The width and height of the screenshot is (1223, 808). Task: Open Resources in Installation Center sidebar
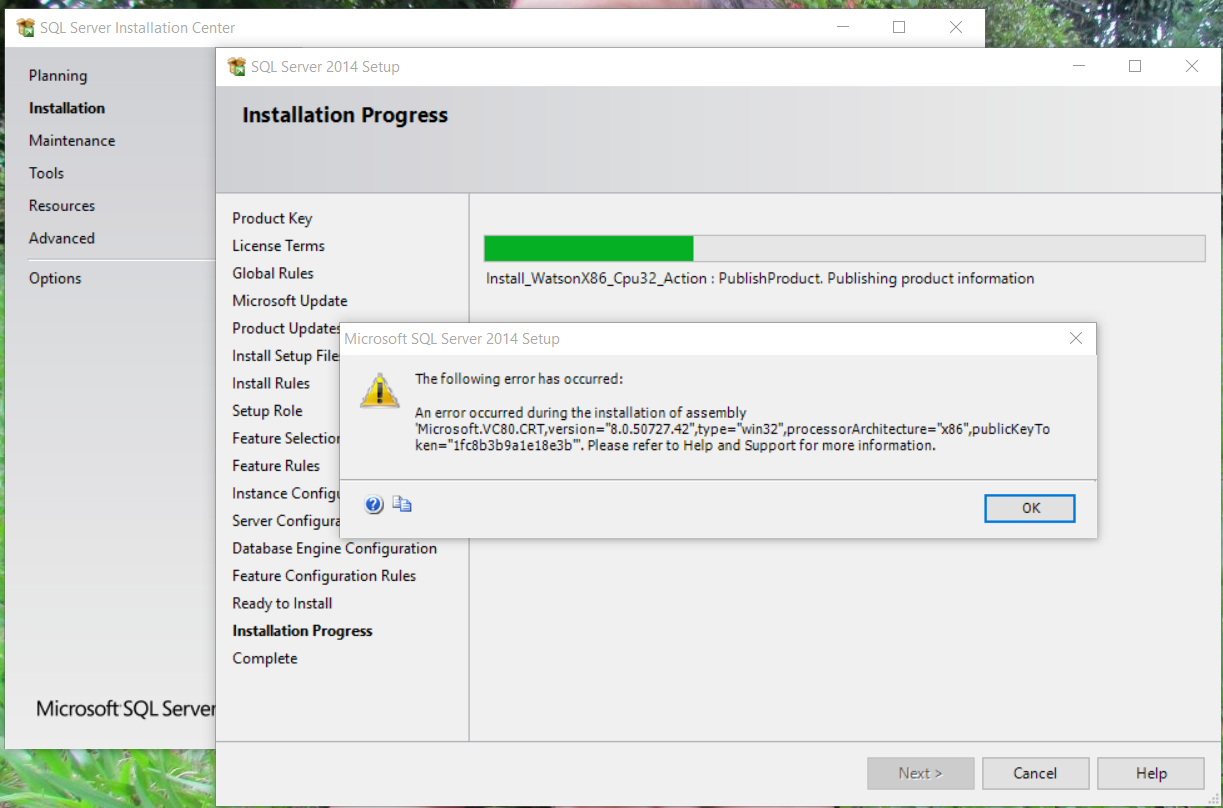pos(62,206)
